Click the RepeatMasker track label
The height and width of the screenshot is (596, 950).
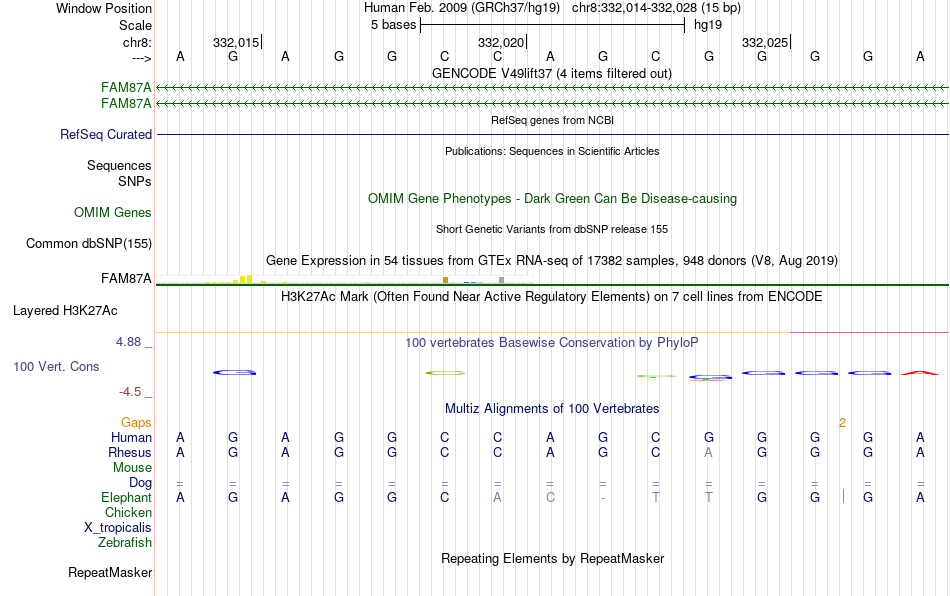[110, 572]
